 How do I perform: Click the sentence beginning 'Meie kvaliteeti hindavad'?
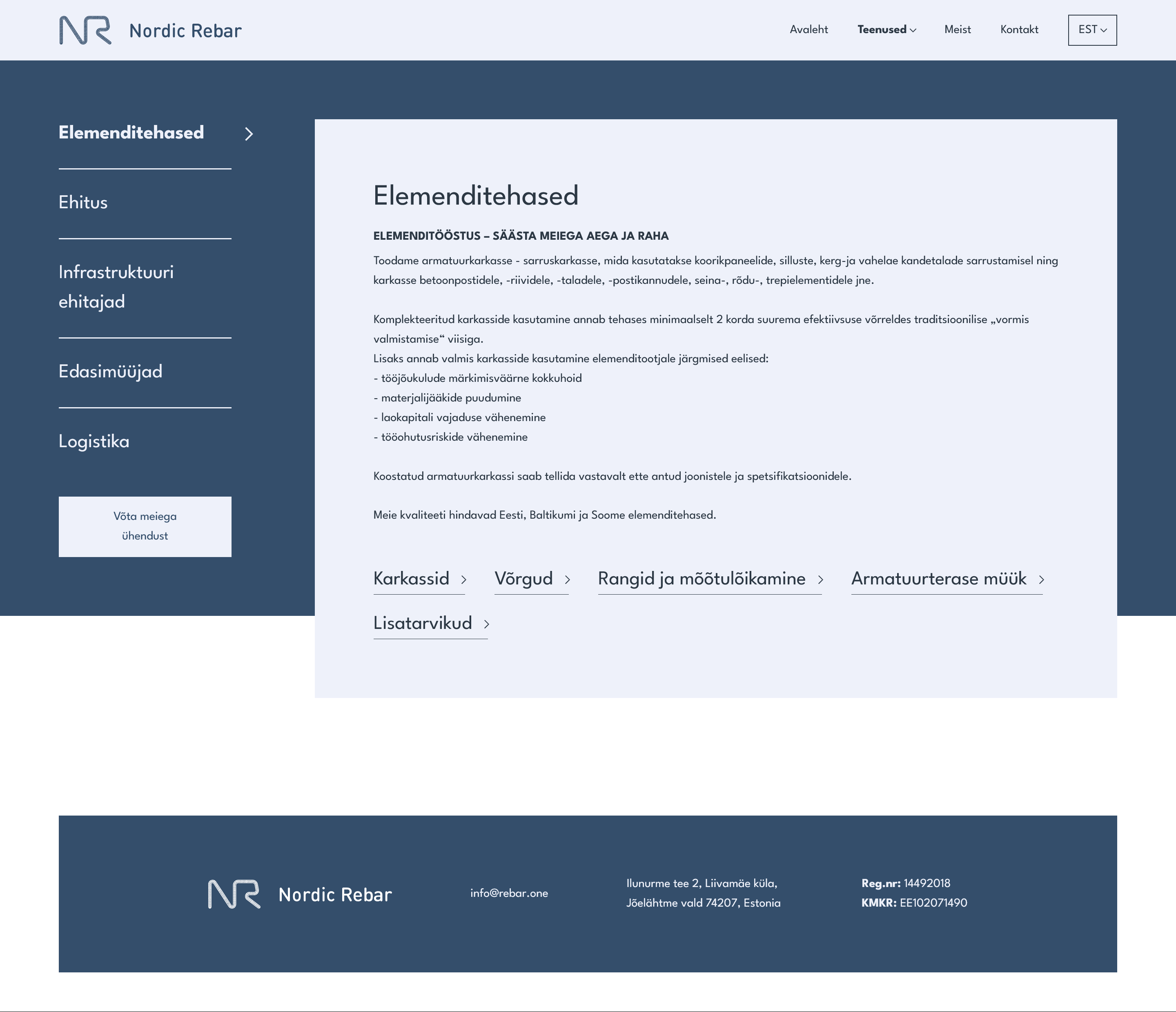coord(545,515)
